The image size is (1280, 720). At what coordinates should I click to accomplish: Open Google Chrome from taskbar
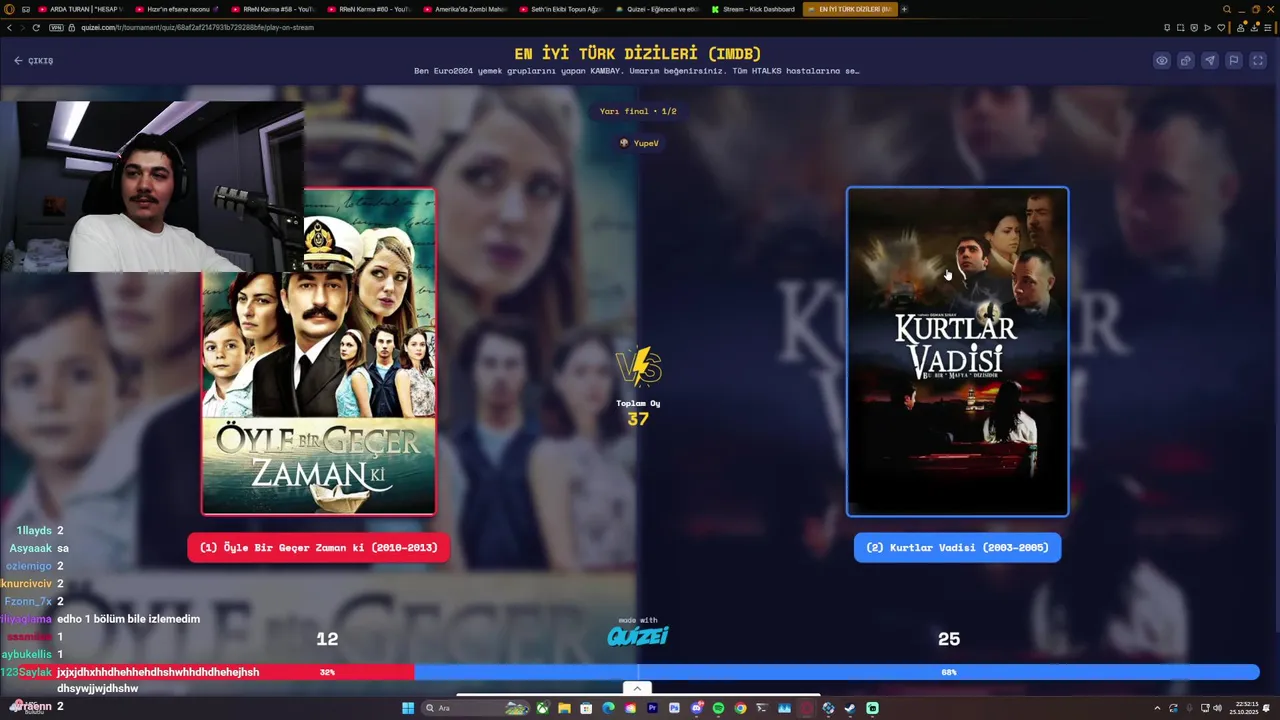coord(740,708)
